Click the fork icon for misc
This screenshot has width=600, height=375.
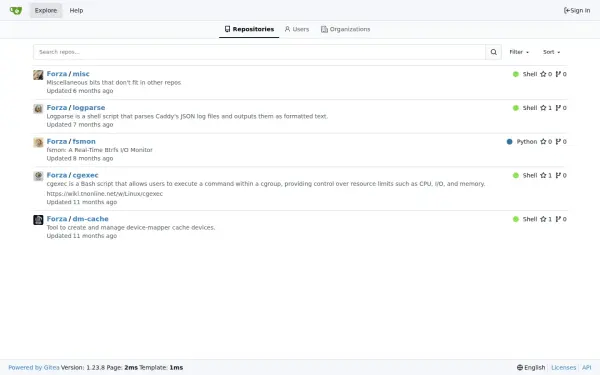[x=558, y=74]
